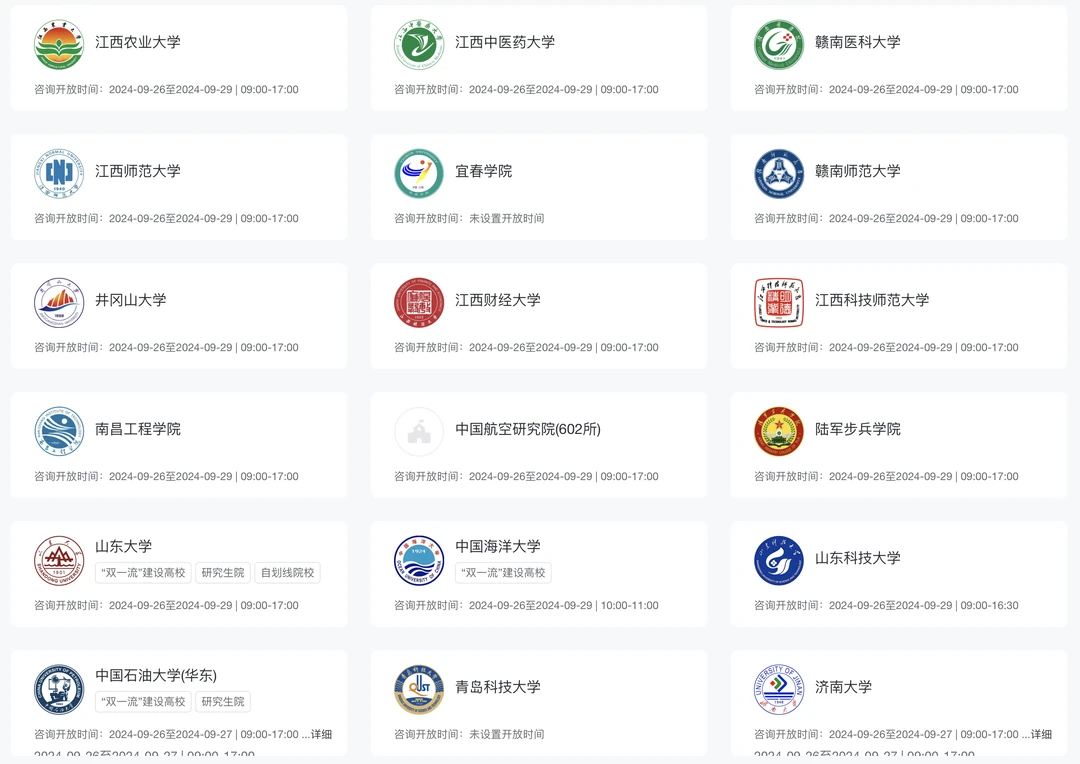Click 井冈山大学's 咨询开放时间 line
The image size is (1080, 764).
(166, 348)
